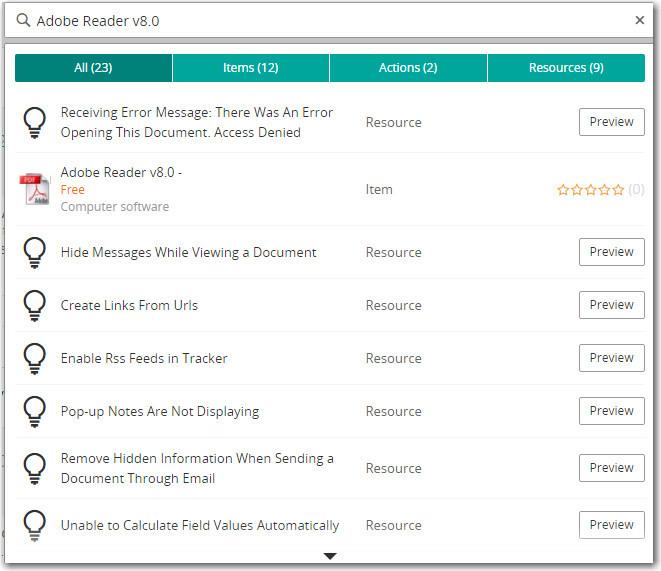Show the Resources (9) tab
This screenshot has width=661, height=571.
pyautogui.click(x=566, y=68)
